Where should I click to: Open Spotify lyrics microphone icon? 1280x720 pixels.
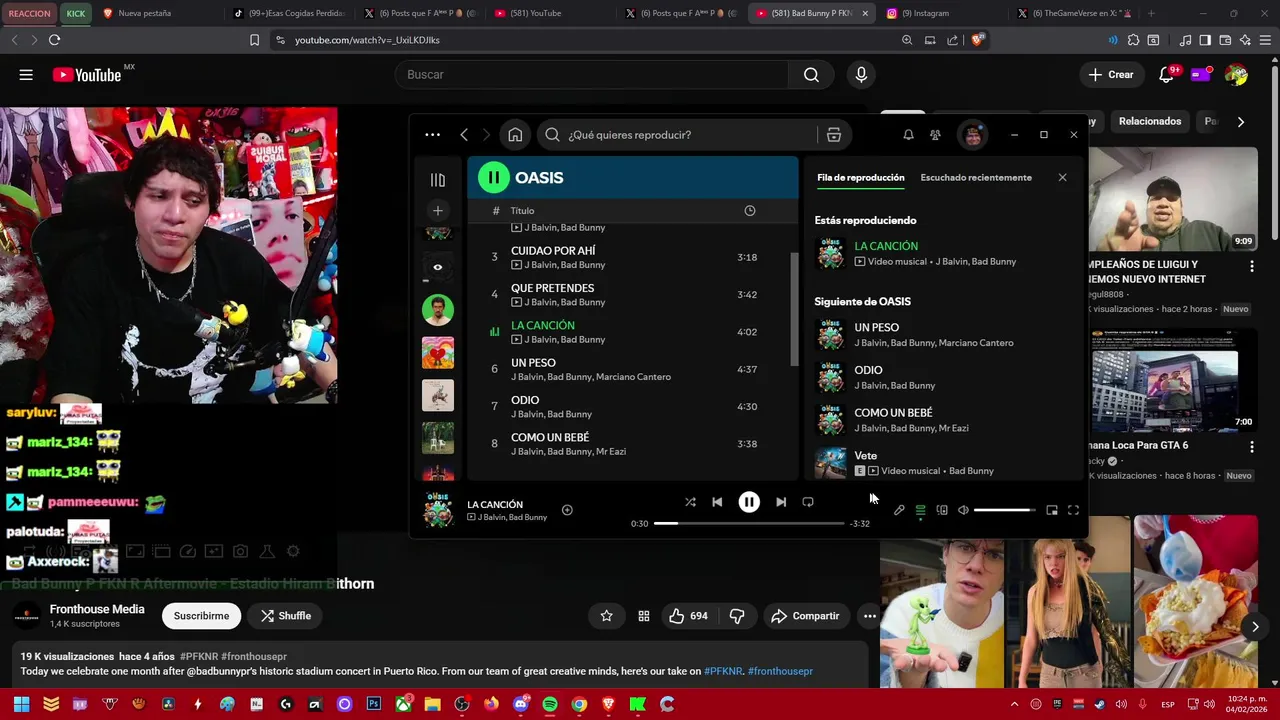[x=899, y=510]
